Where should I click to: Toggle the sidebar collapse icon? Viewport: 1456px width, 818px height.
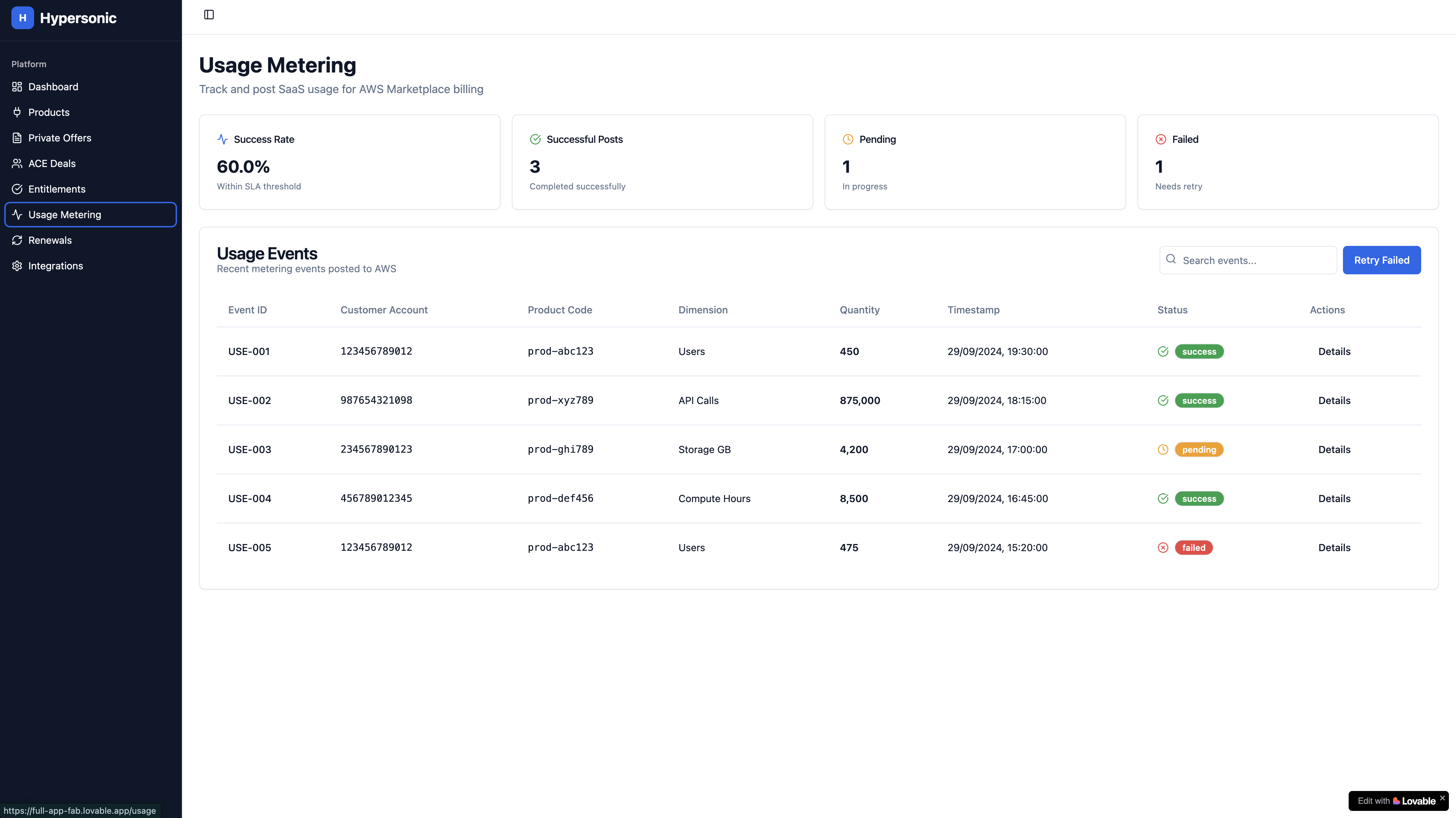(x=209, y=15)
